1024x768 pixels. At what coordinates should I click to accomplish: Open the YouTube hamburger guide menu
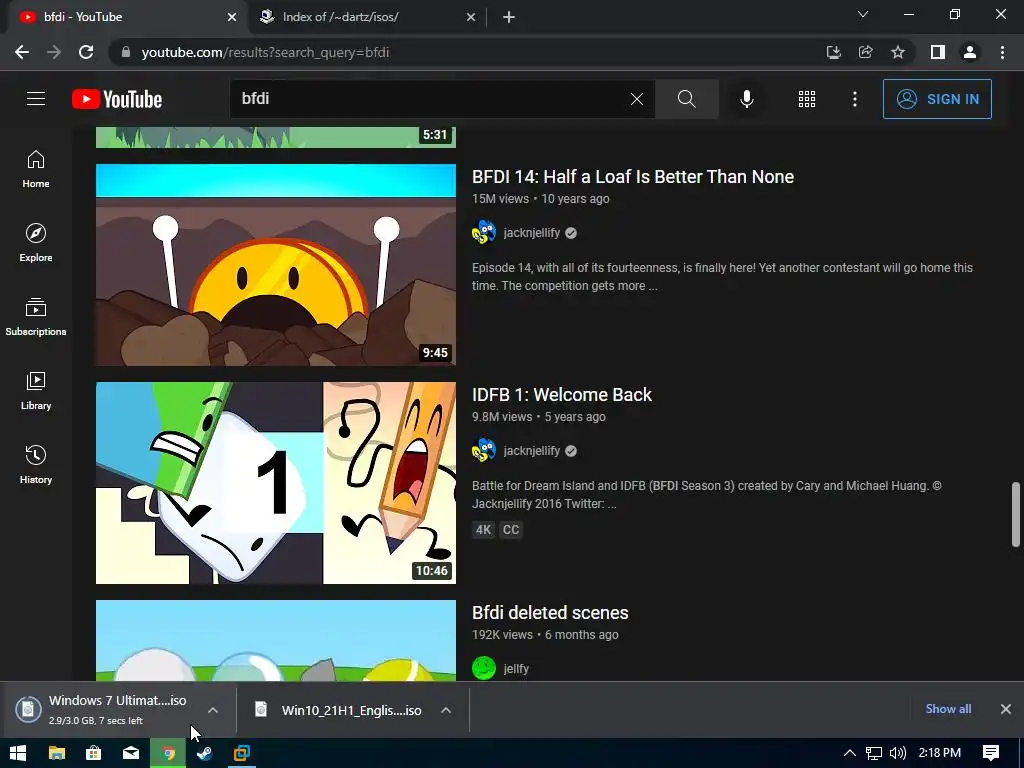36,99
